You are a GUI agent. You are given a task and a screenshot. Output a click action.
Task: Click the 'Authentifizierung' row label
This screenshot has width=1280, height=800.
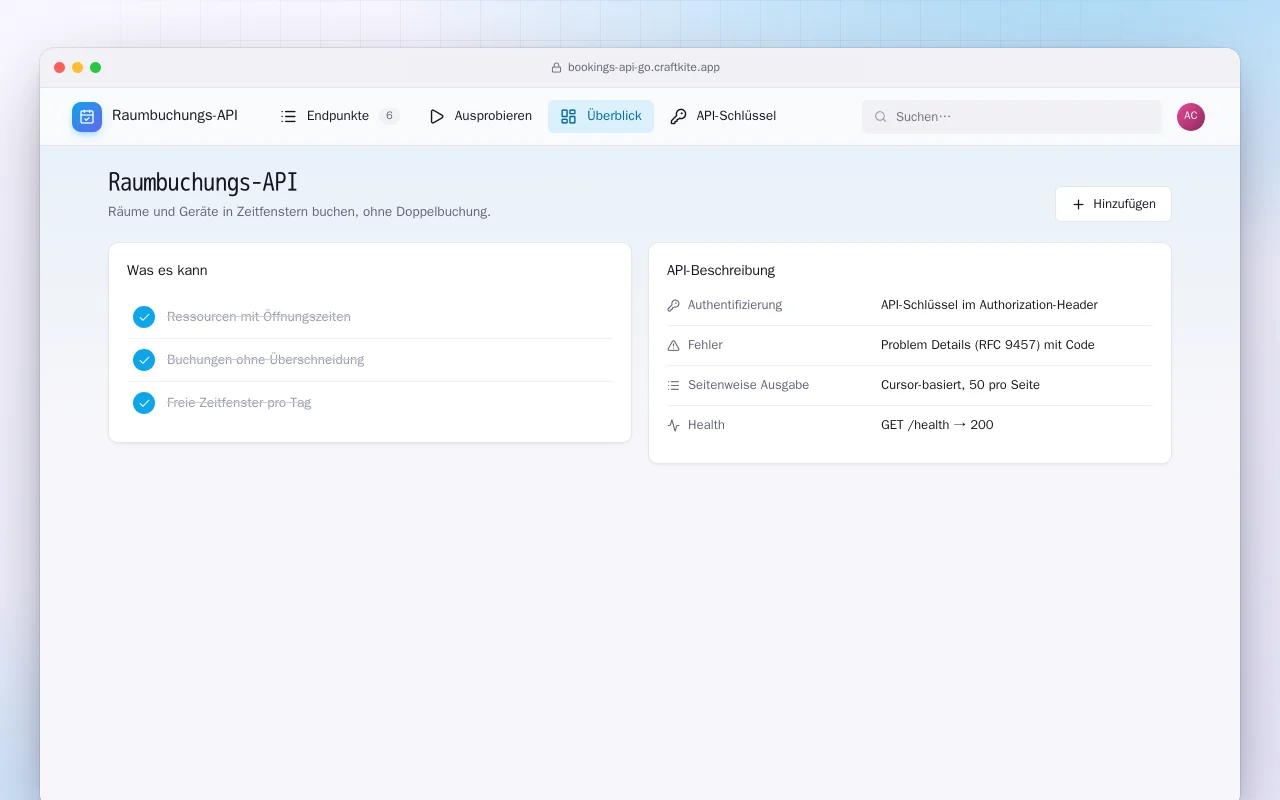point(735,305)
